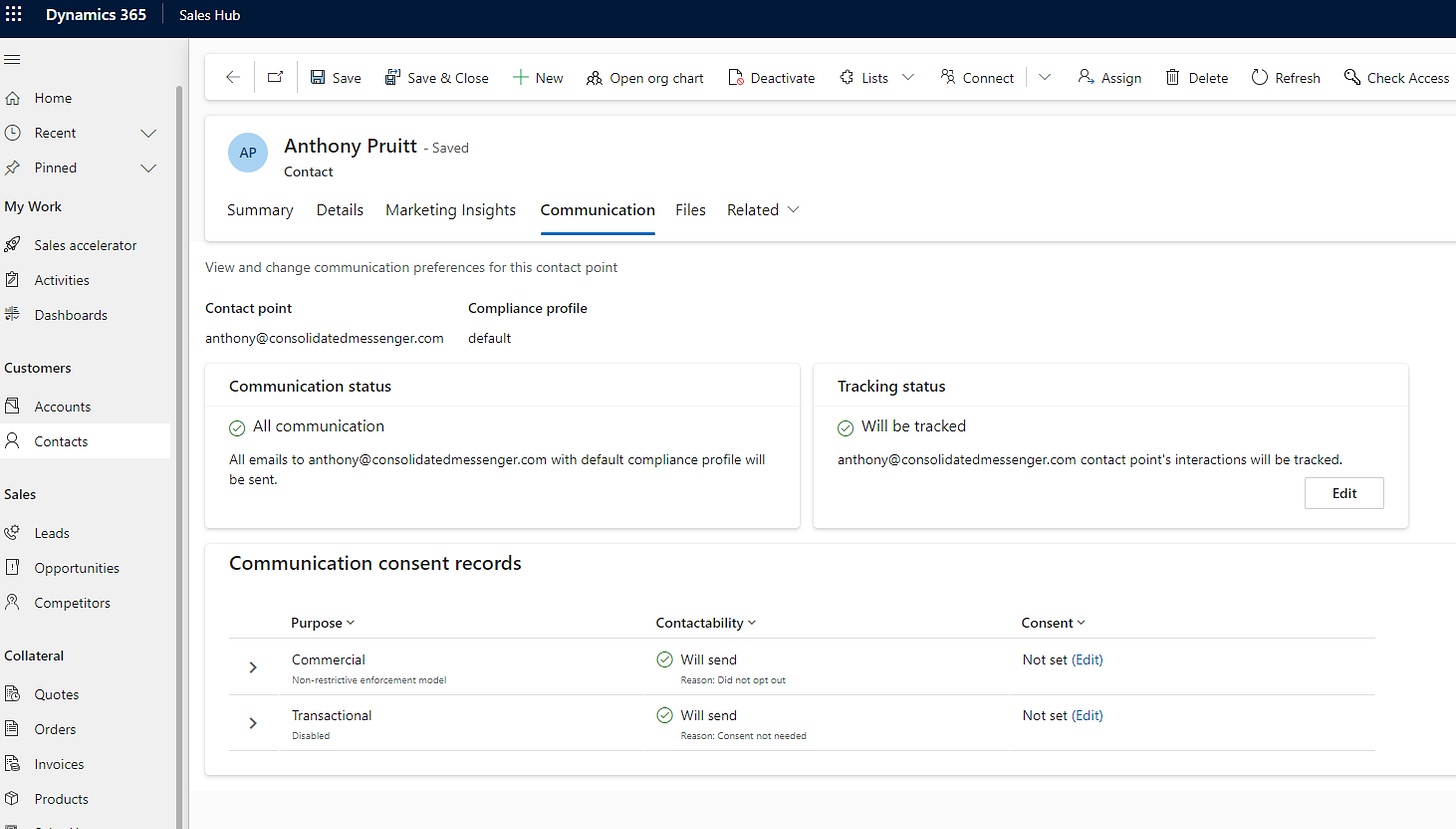Switch to the Details tab
Image resolution: width=1456 pixels, height=829 pixels.
(x=340, y=210)
